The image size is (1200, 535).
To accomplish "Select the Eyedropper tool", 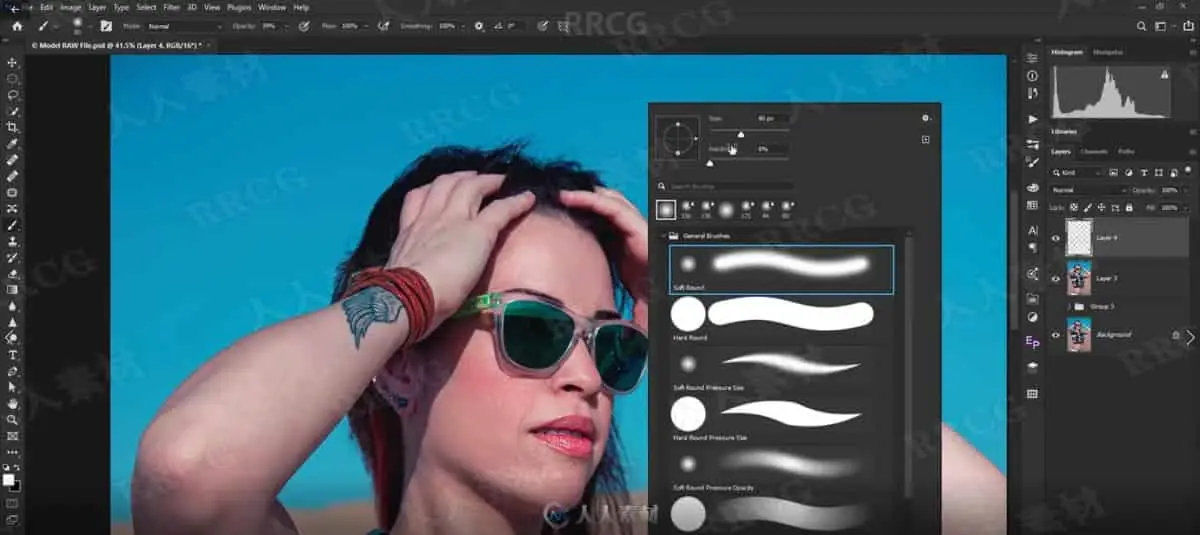I will pyautogui.click(x=13, y=143).
